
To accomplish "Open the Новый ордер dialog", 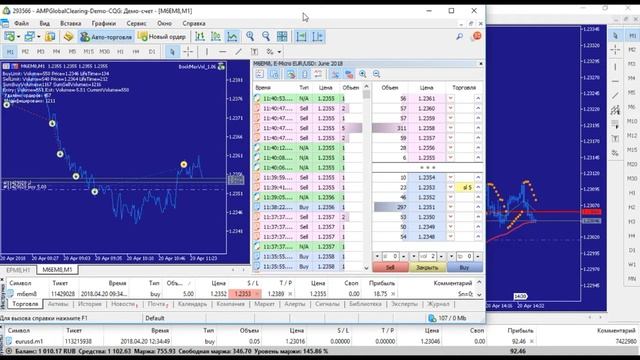I will pos(162,37).
